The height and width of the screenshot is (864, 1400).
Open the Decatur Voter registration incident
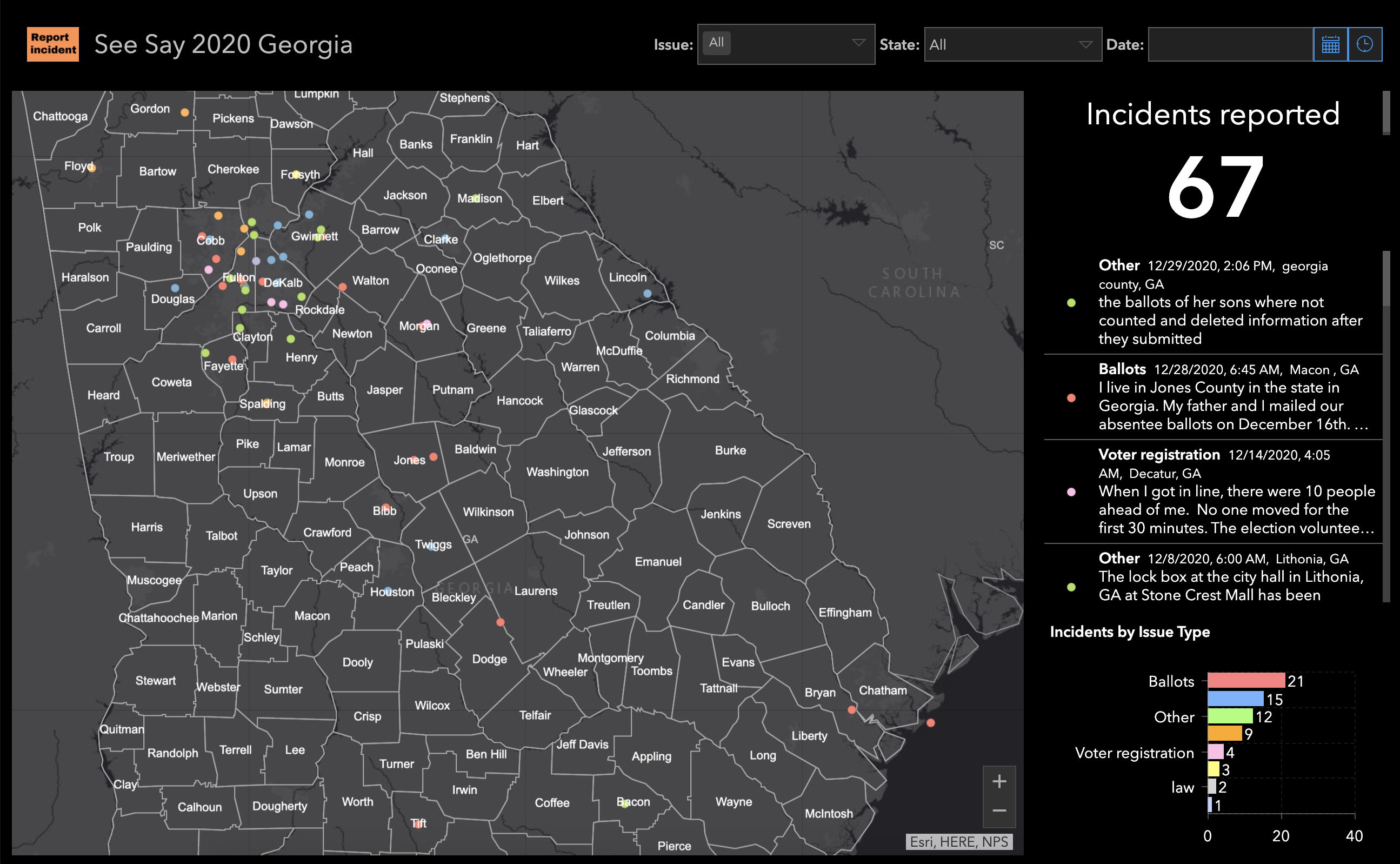click(x=1212, y=491)
